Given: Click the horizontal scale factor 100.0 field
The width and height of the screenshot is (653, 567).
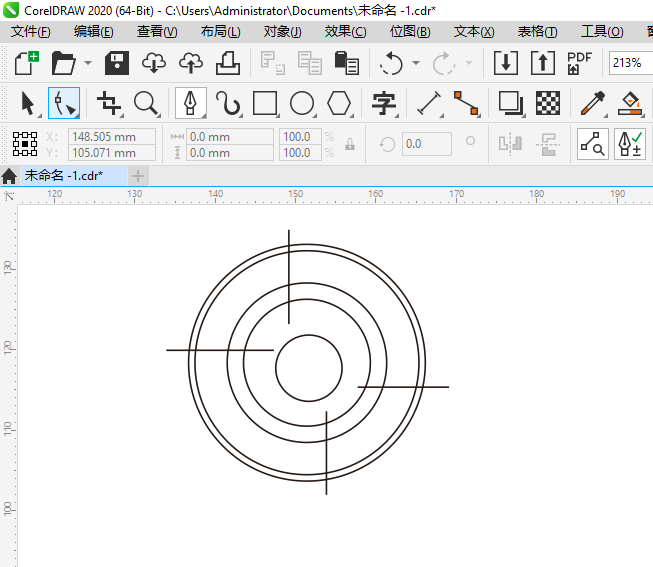Looking at the screenshot, I should click(300, 137).
